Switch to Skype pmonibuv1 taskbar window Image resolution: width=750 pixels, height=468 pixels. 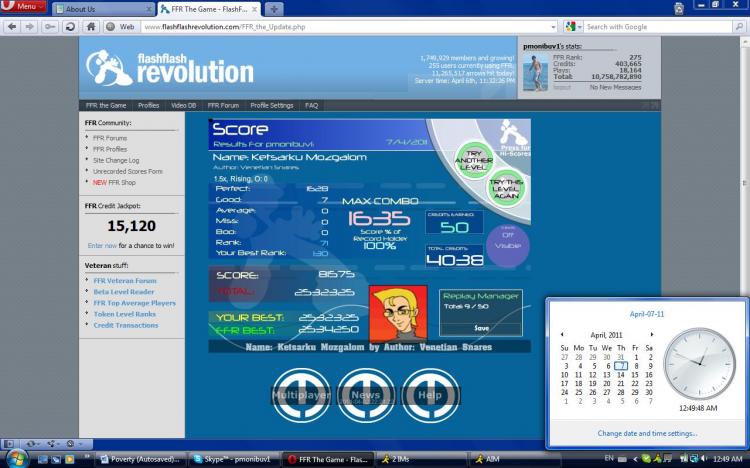click(233, 459)
